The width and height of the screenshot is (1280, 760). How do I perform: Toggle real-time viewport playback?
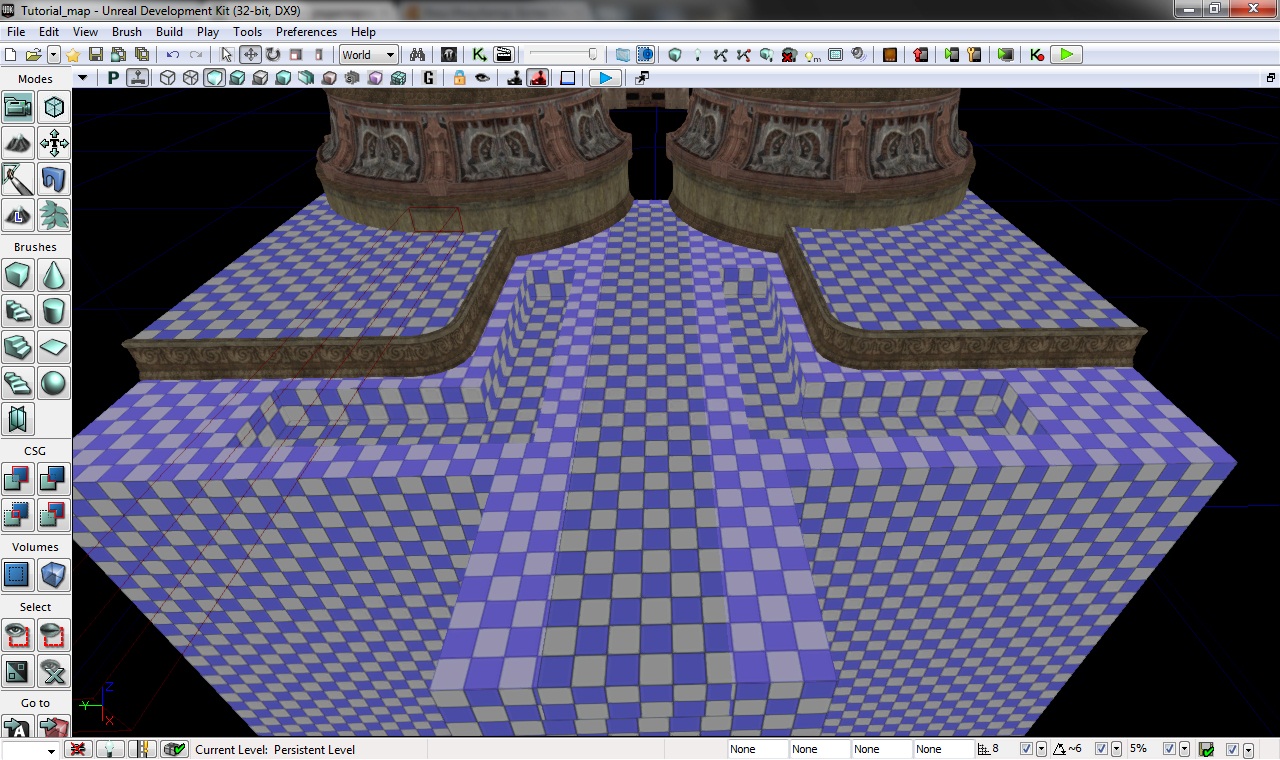[603, 78]
